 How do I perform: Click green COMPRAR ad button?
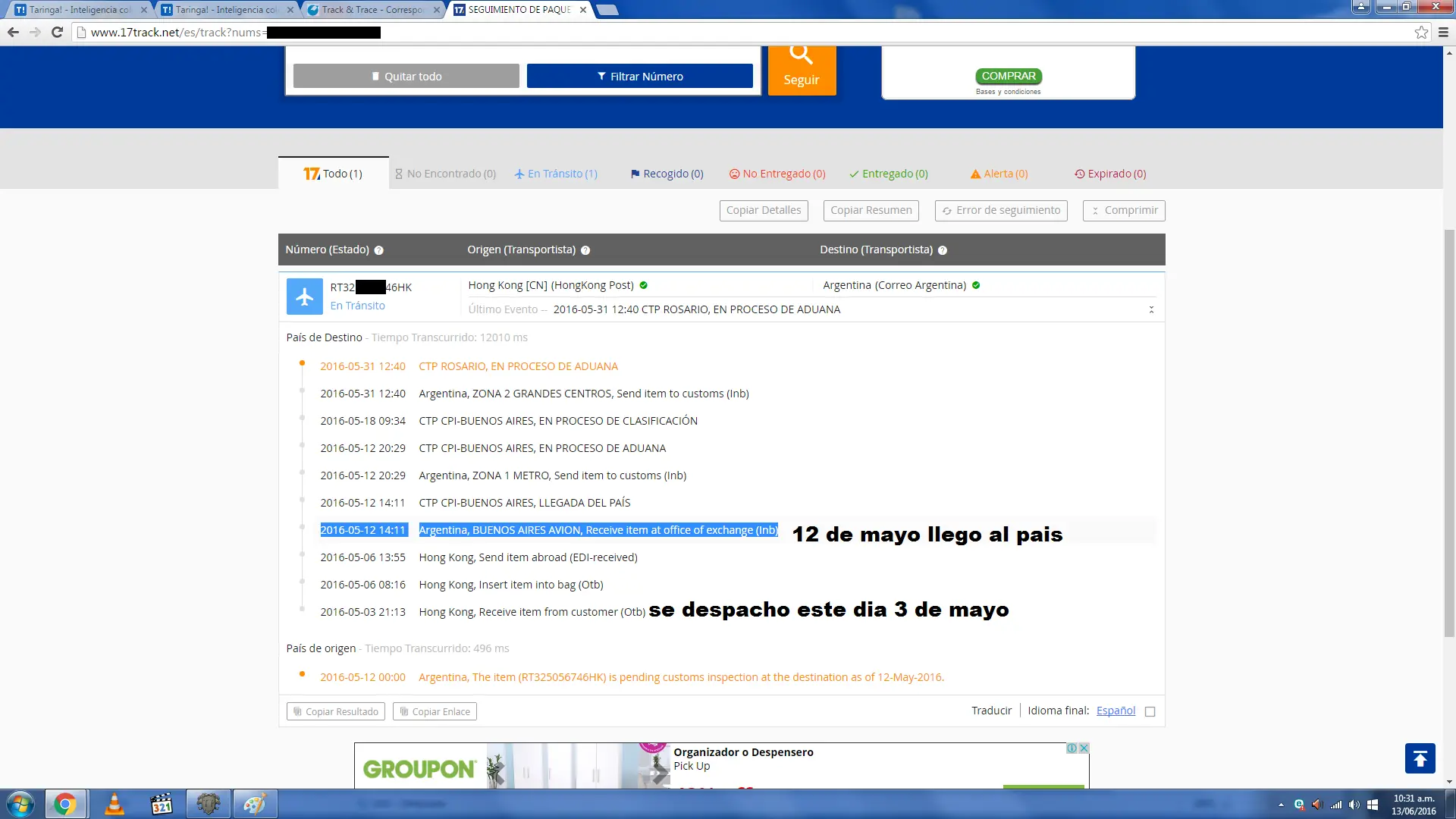pos(1008,76)
